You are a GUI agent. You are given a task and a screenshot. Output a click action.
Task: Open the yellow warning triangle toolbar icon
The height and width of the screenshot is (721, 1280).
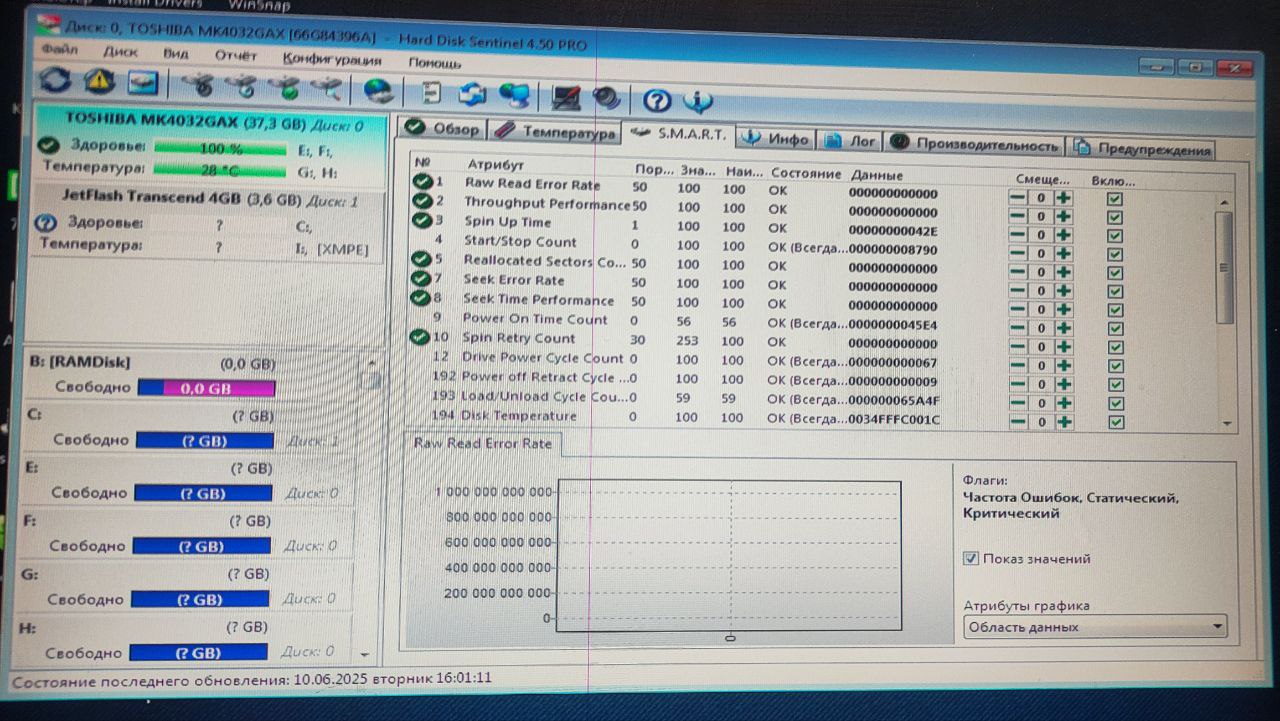[x=99, y=82]
